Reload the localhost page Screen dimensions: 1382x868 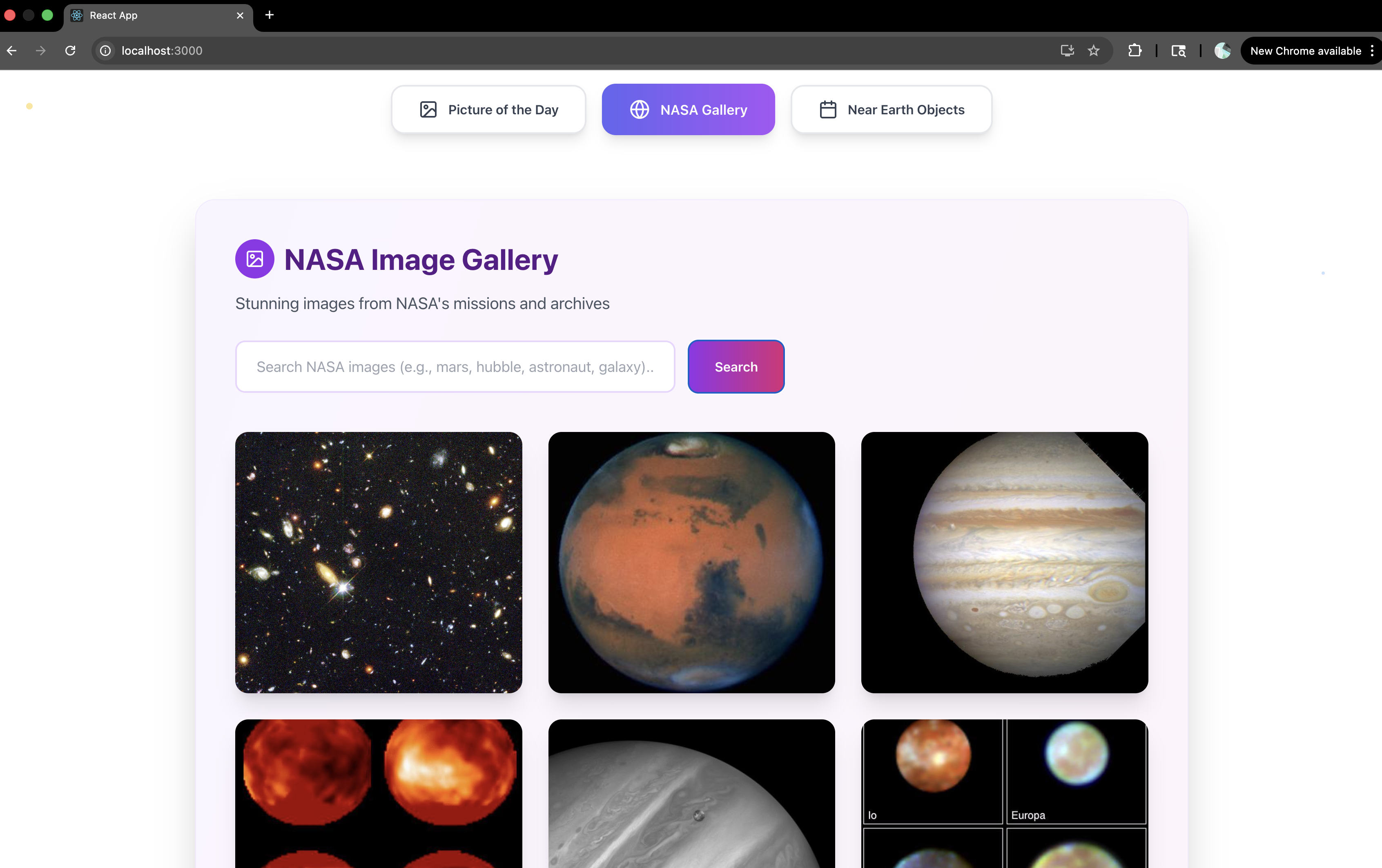click(70, 51)
